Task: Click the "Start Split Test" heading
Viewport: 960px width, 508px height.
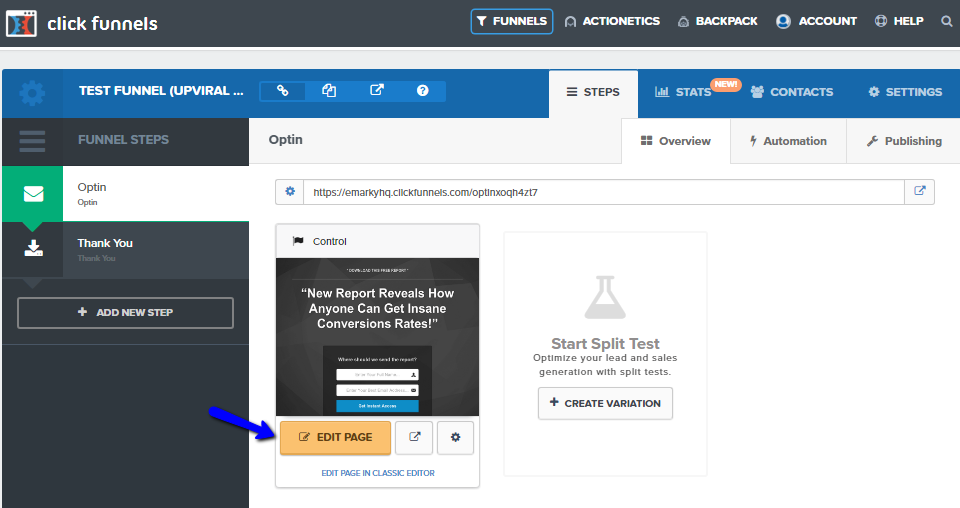Action: (605, 343)
